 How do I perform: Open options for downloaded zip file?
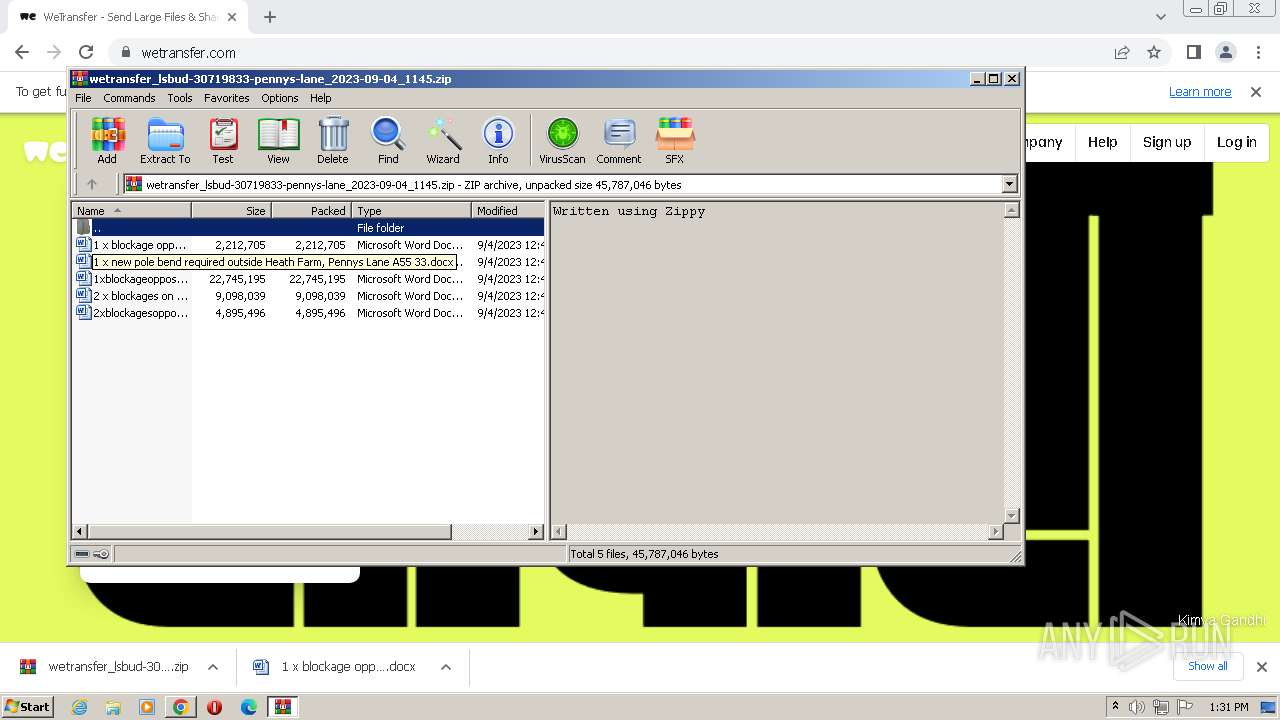213,667
